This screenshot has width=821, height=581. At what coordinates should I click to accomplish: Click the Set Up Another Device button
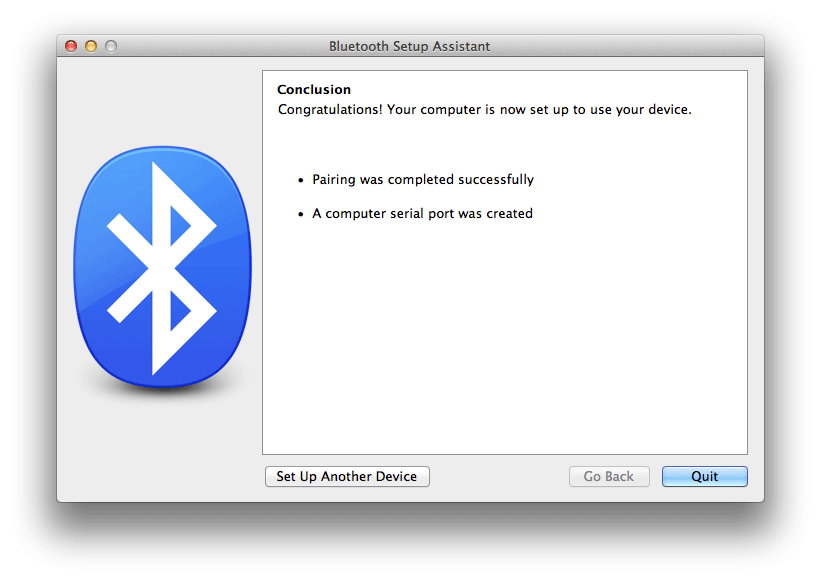click(x=347, y=476)
